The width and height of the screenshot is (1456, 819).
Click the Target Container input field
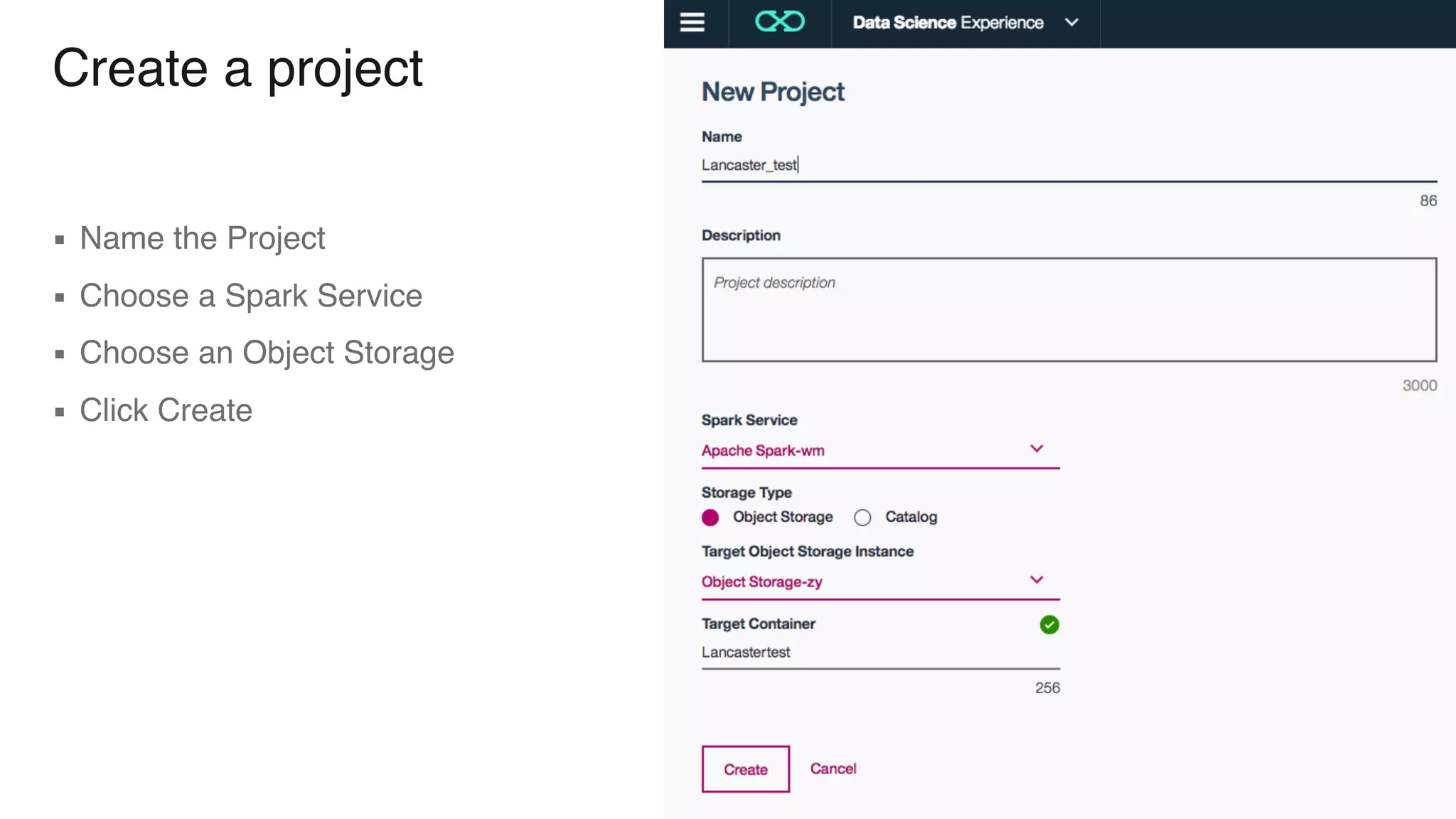point(880,653)
